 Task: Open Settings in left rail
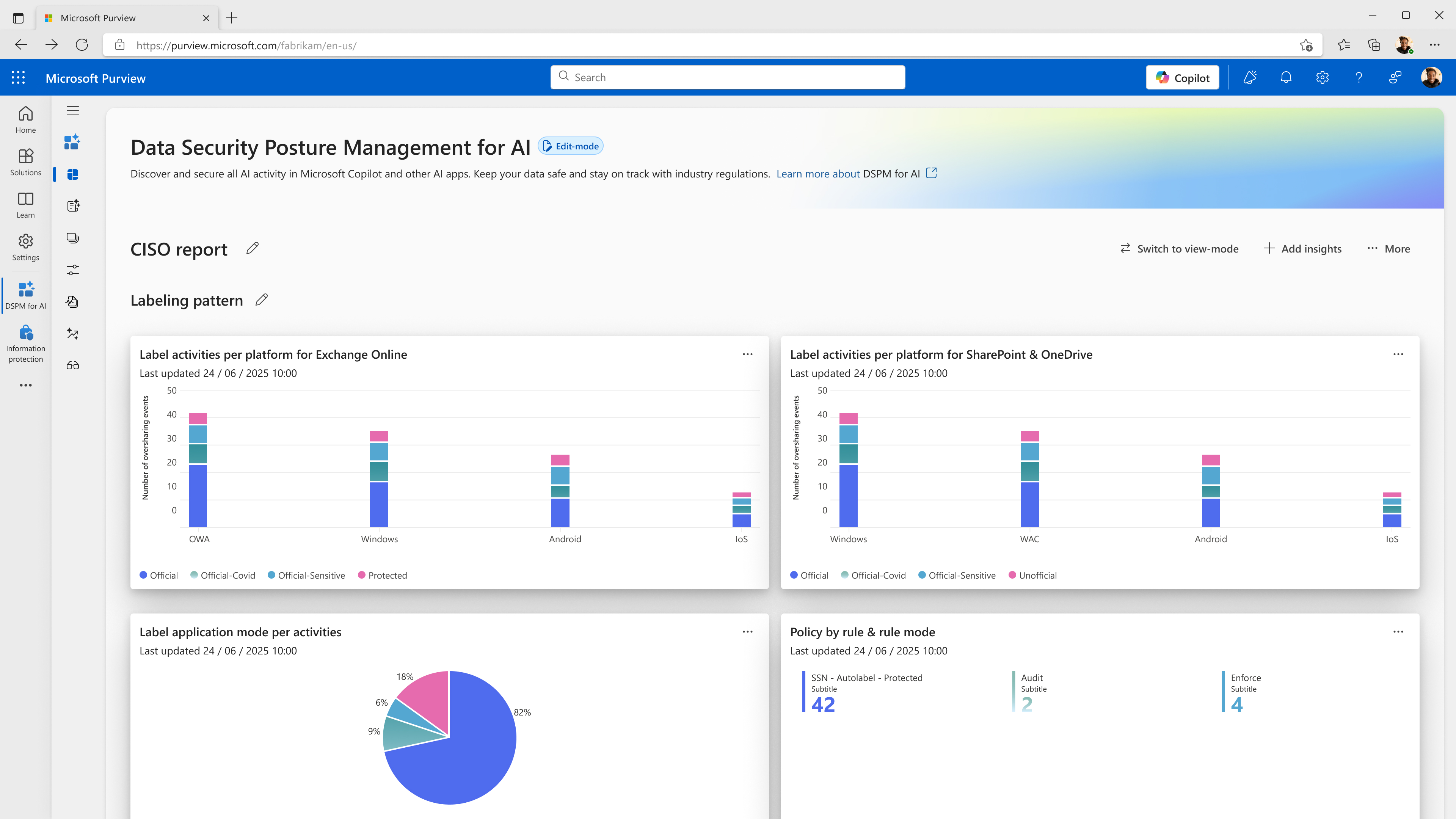(x=25, y=247)
